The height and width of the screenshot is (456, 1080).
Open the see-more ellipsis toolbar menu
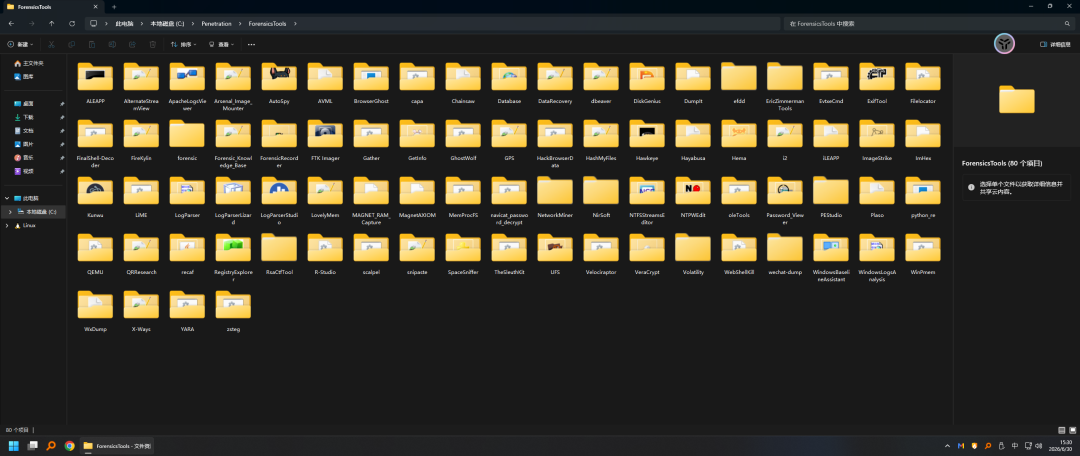251,44
